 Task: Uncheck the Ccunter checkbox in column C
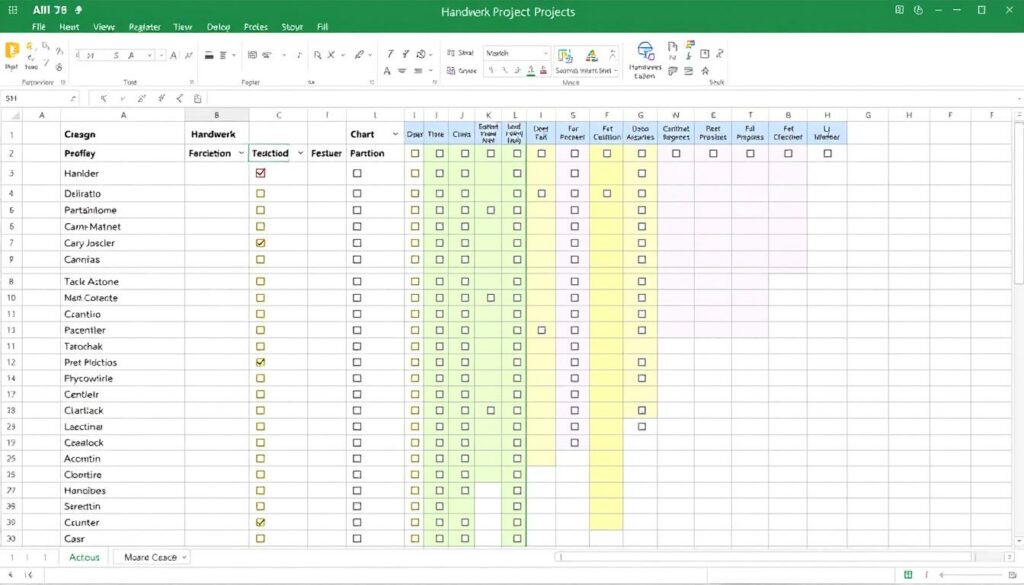click(x=261, y=522)
